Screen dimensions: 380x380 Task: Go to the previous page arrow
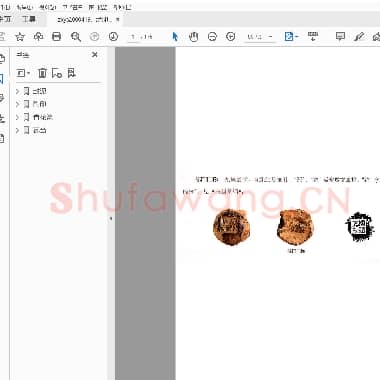click(94, 36)
